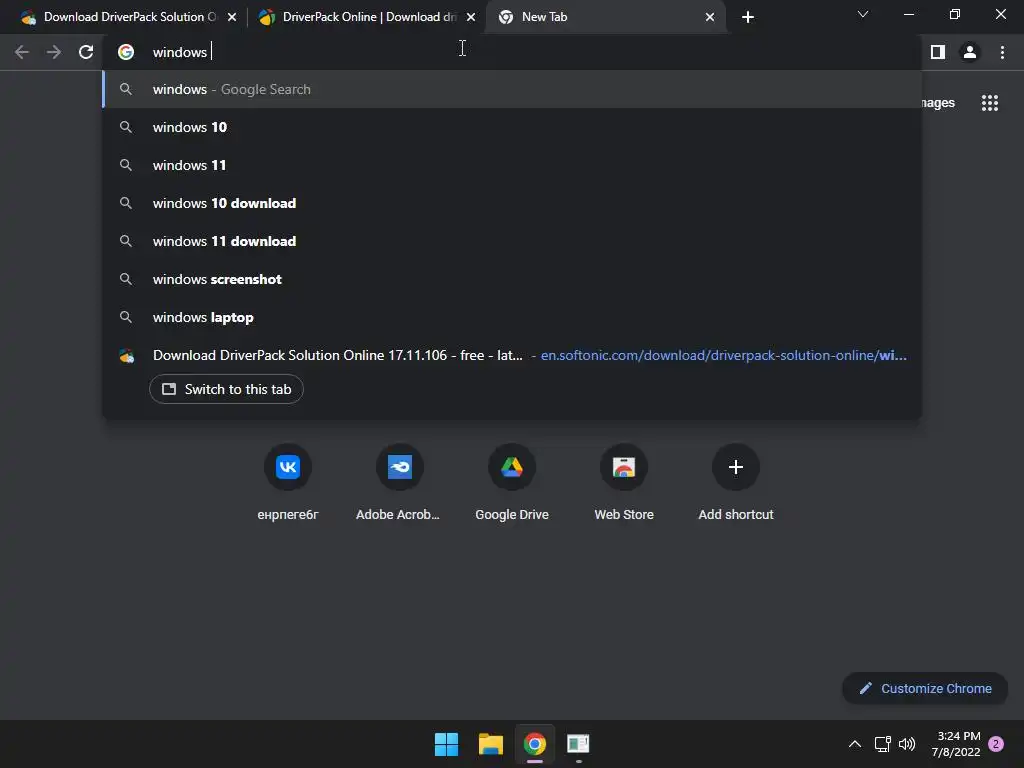
Task: Open File Explorer from the taskbar
Action: (490, 744)
